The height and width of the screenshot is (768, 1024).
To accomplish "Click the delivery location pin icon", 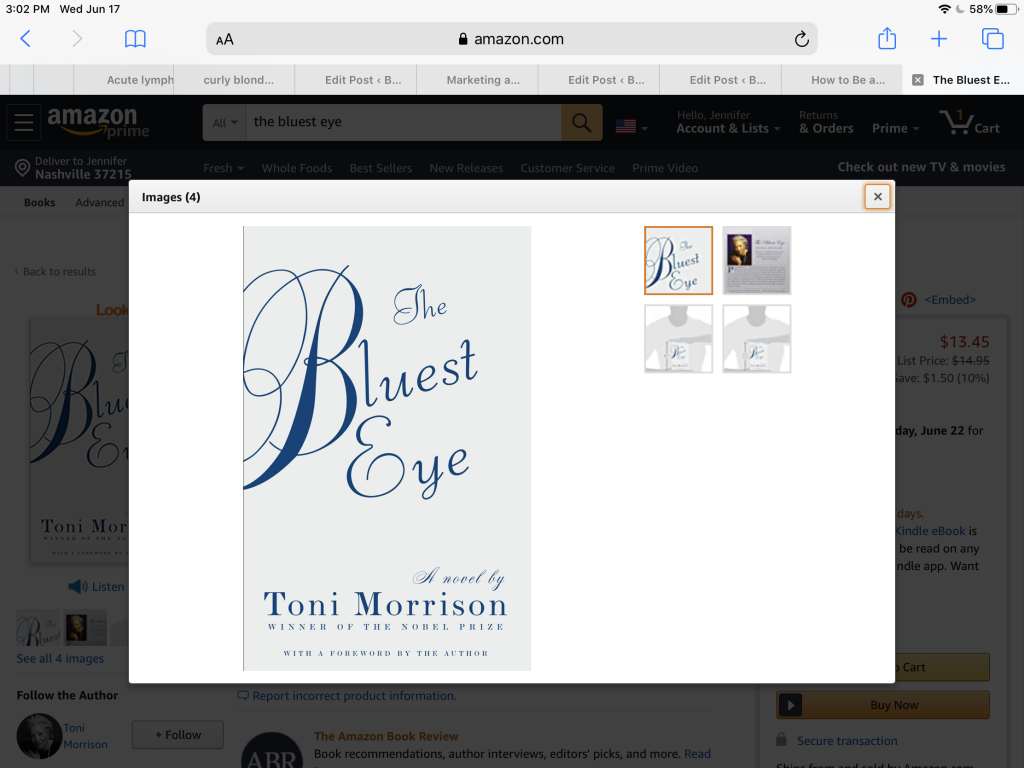I will pyautogui.click(x=22, y=168).
